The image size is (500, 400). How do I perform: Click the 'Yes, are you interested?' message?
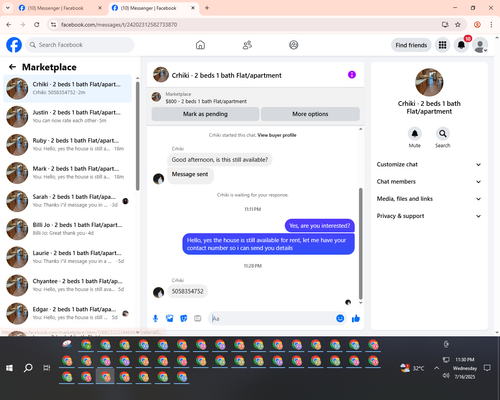point(320,226)
